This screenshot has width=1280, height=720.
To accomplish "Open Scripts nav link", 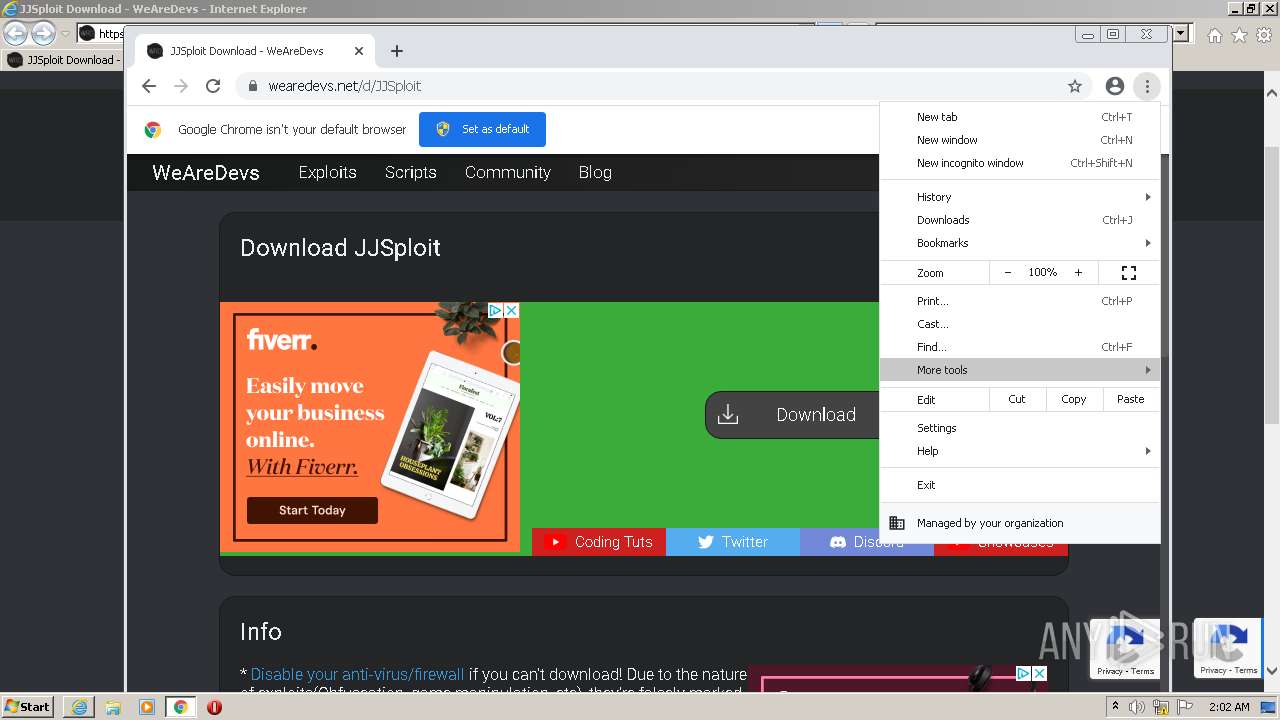I will pyautogui.click(x=411, y=172).
